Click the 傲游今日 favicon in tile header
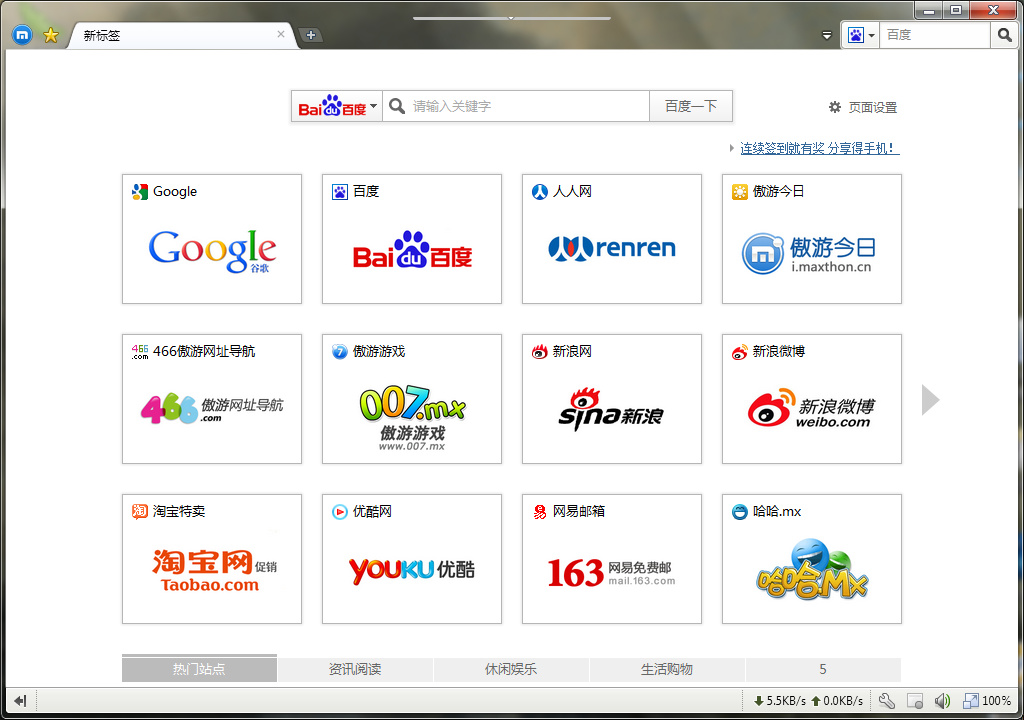The height and width of the screenshot is (720, 1024). coord(739,191)
